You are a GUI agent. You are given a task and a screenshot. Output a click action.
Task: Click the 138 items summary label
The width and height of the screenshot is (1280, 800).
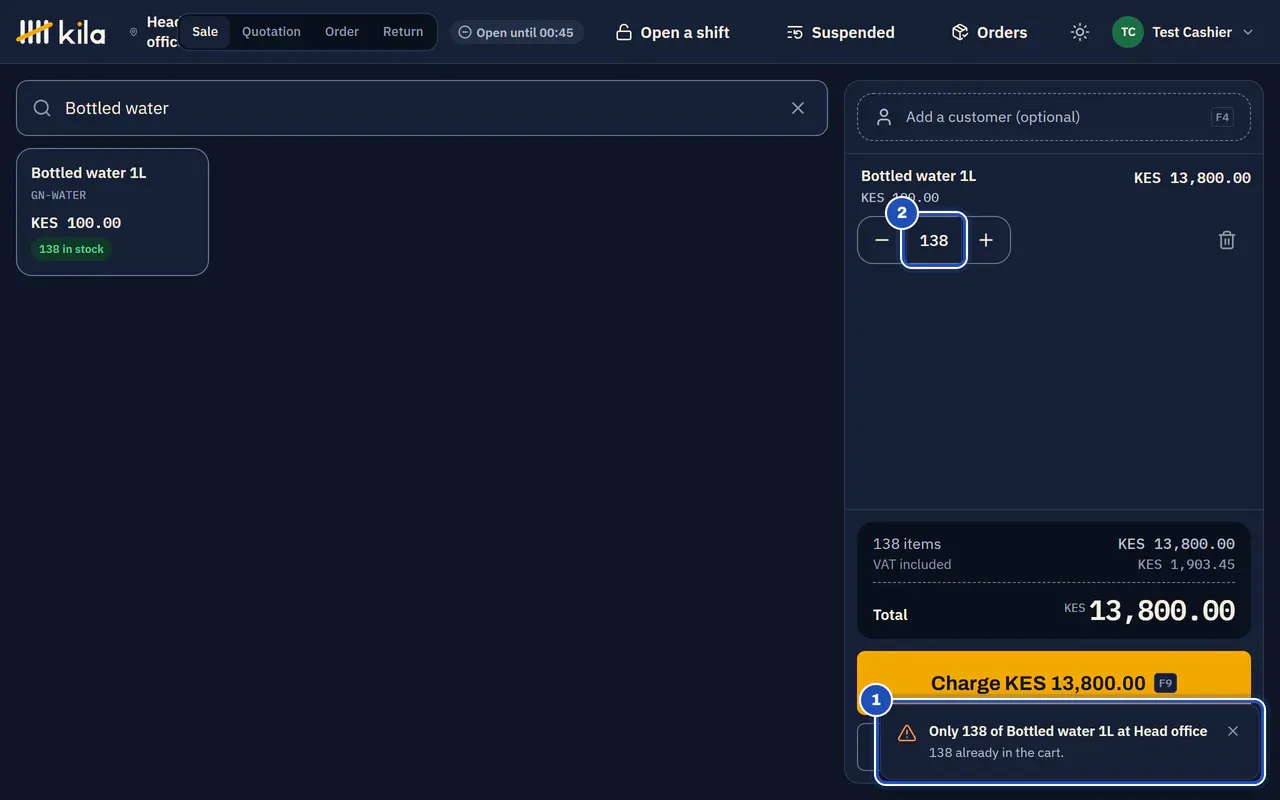pyautogui.click(x=907, y=544)
